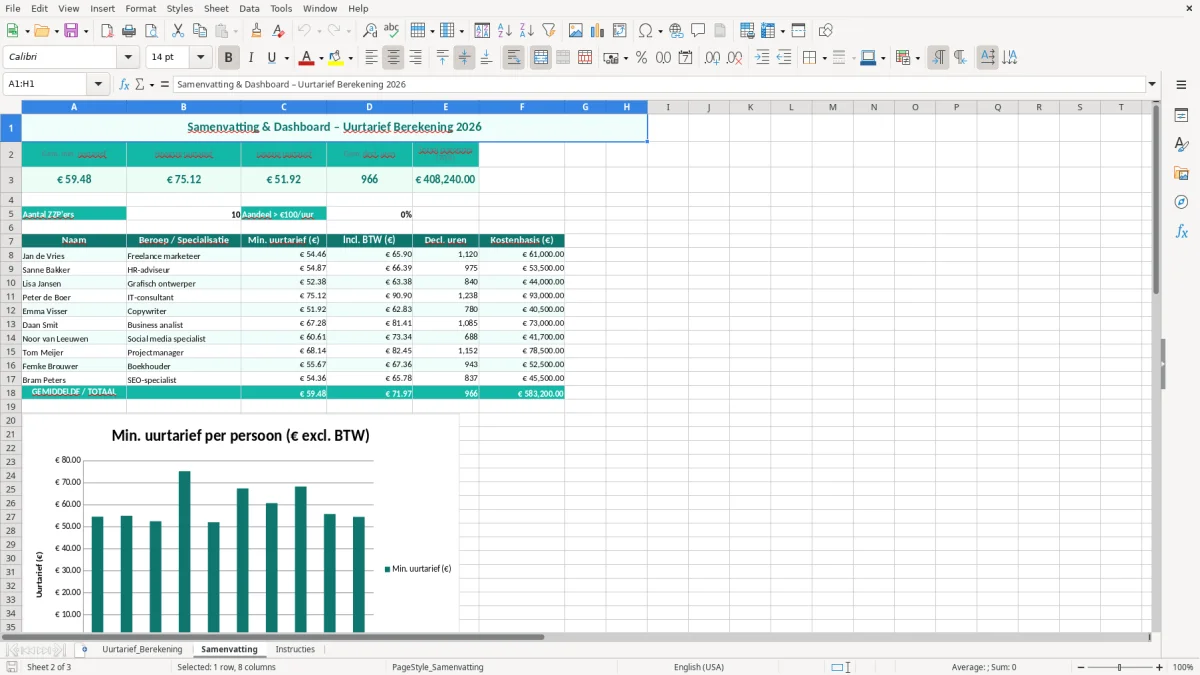Expand the background color dropdown arrow
1200x675 pixels.
coord(350,58)
